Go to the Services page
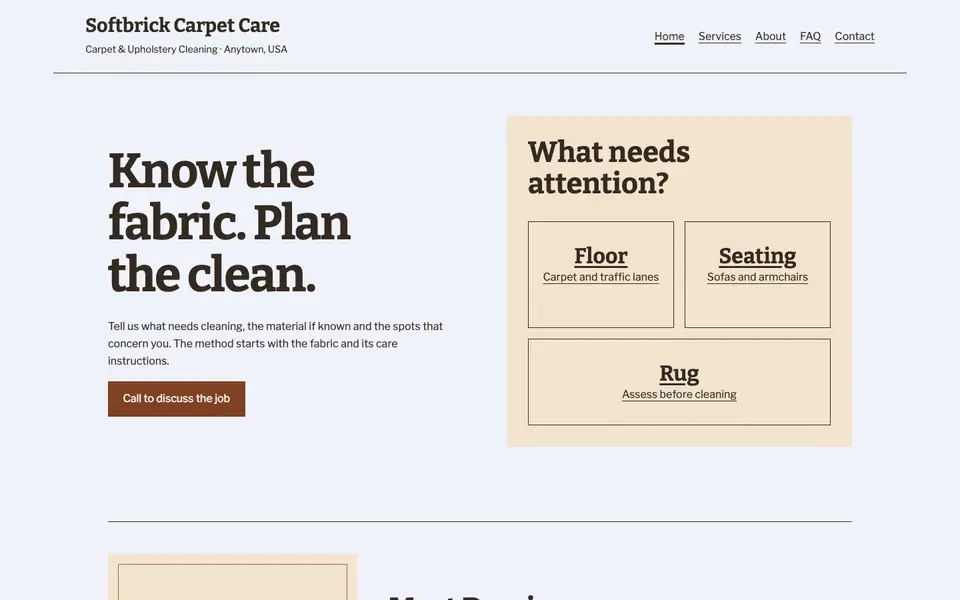This screenshot has height=600, width=960. [719, 36]
